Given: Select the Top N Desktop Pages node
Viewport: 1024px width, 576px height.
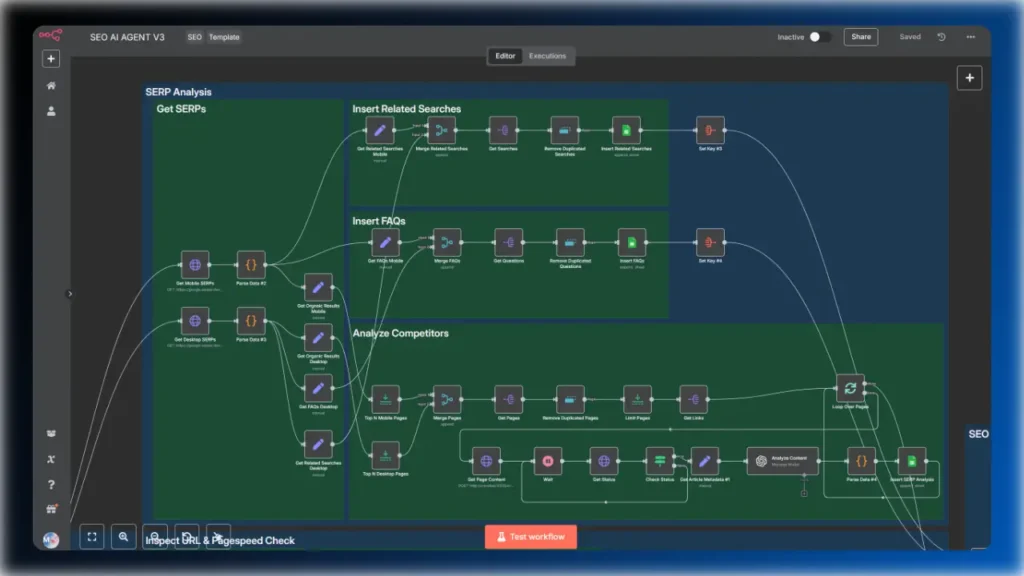Looking at the screenshot, I should (x=385, y=456).
